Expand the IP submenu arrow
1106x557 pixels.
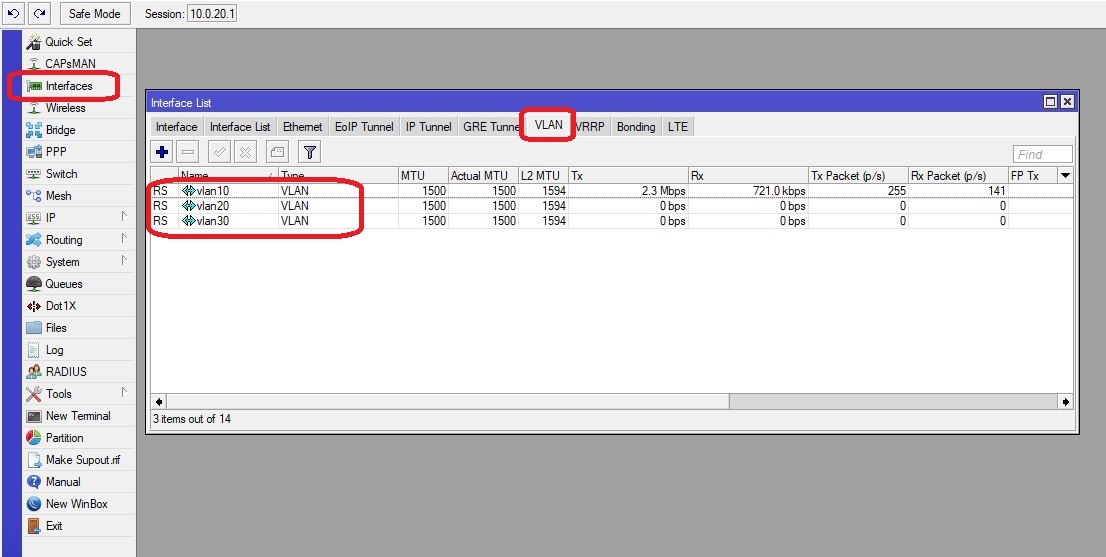click(x=124, y=218)
